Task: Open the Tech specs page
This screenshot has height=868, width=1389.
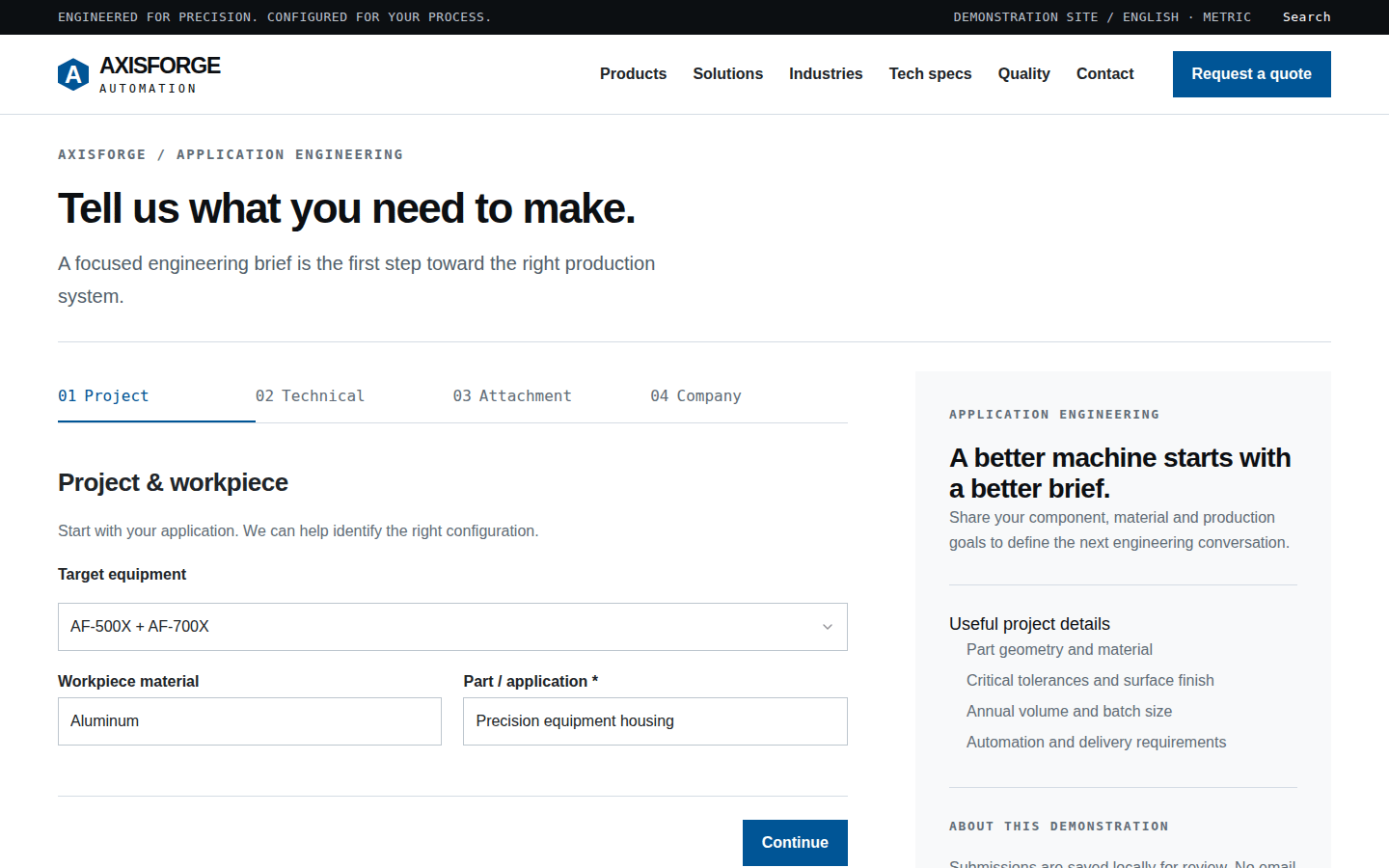Action: [x=930, y=74]
